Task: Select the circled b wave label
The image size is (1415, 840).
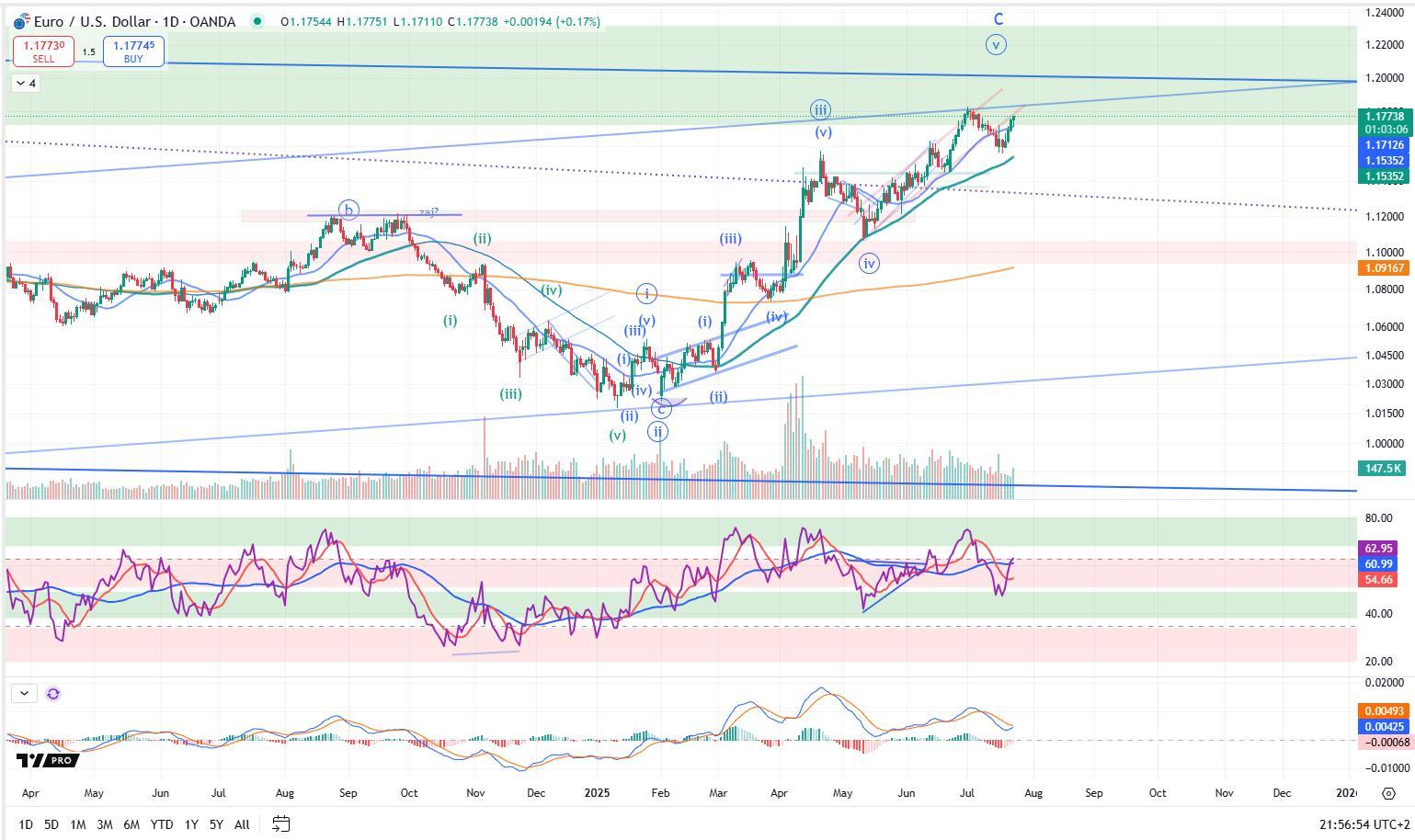Action: click(348, 210)
